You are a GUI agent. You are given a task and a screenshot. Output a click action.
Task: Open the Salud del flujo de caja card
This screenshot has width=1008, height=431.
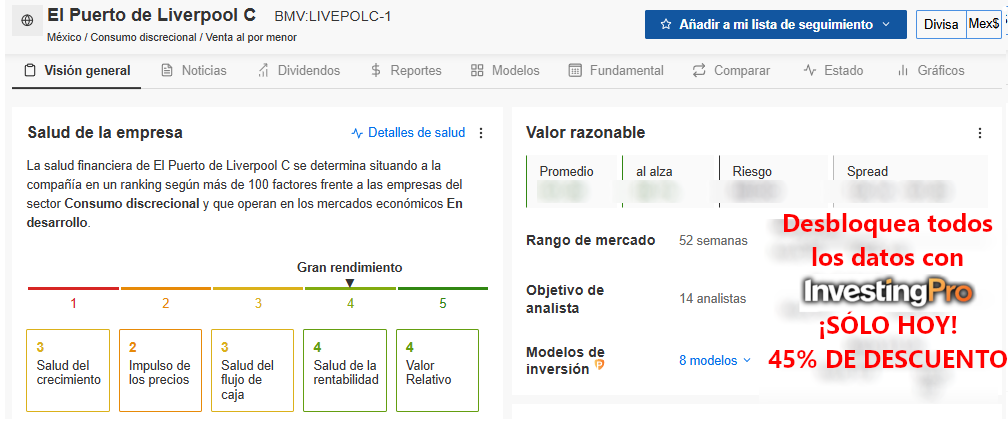253,371
